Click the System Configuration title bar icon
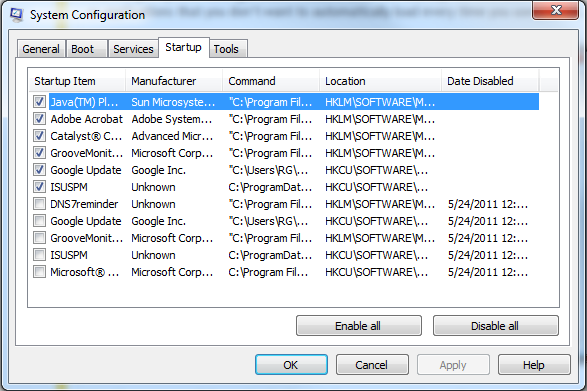This screenshot has height=391, width=587. [x=16, y=15]
